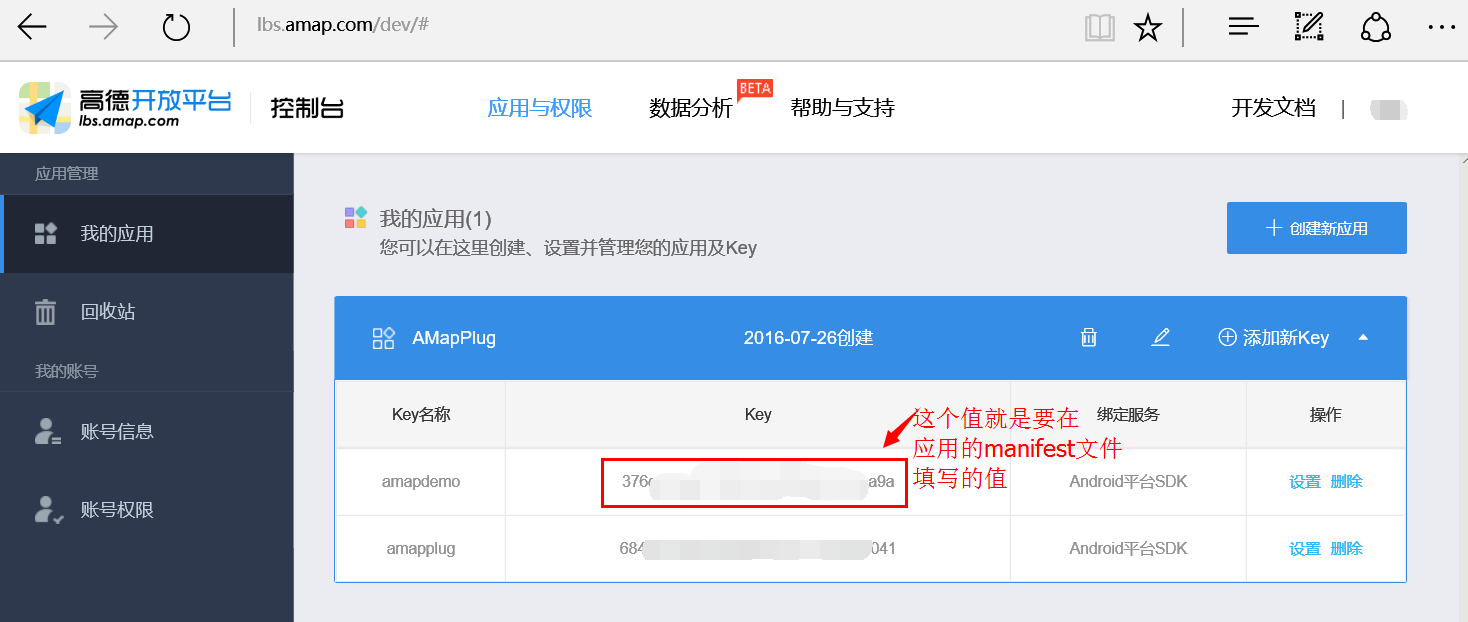Select 账号信息 in sidebar
1468x622 pixels.
(147, 432)
